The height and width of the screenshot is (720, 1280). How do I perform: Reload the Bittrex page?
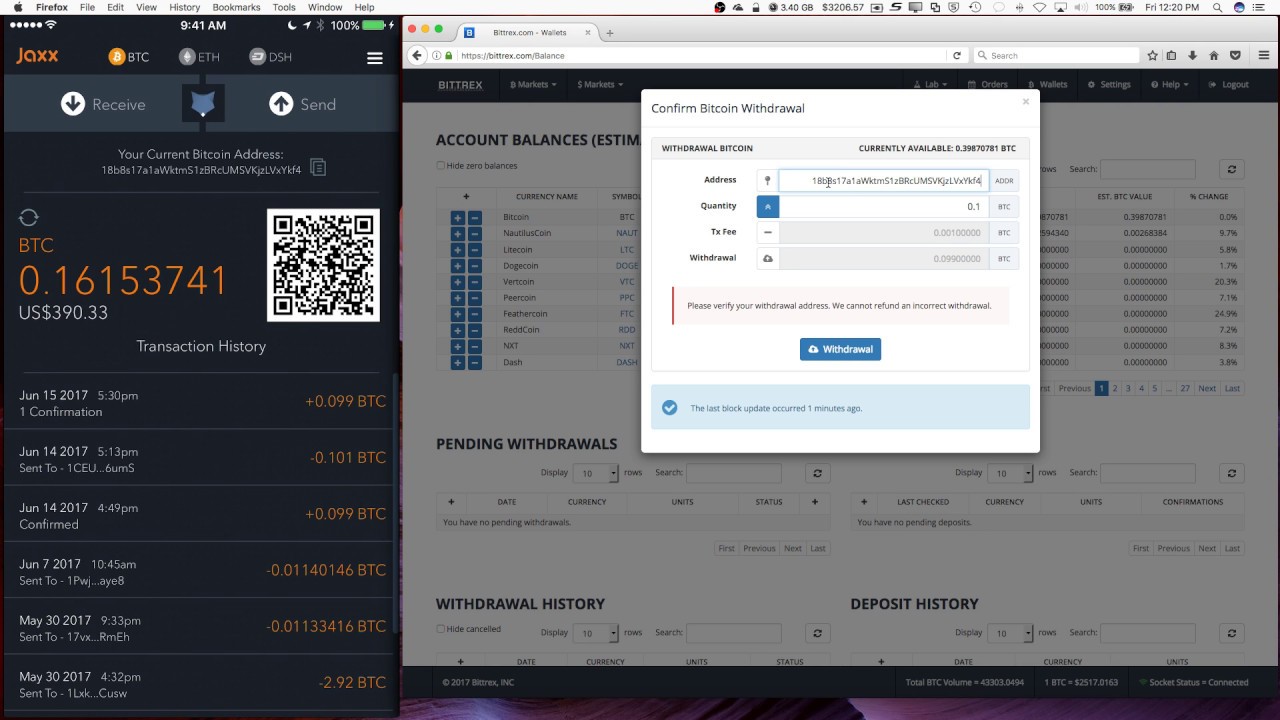(957, 55)
